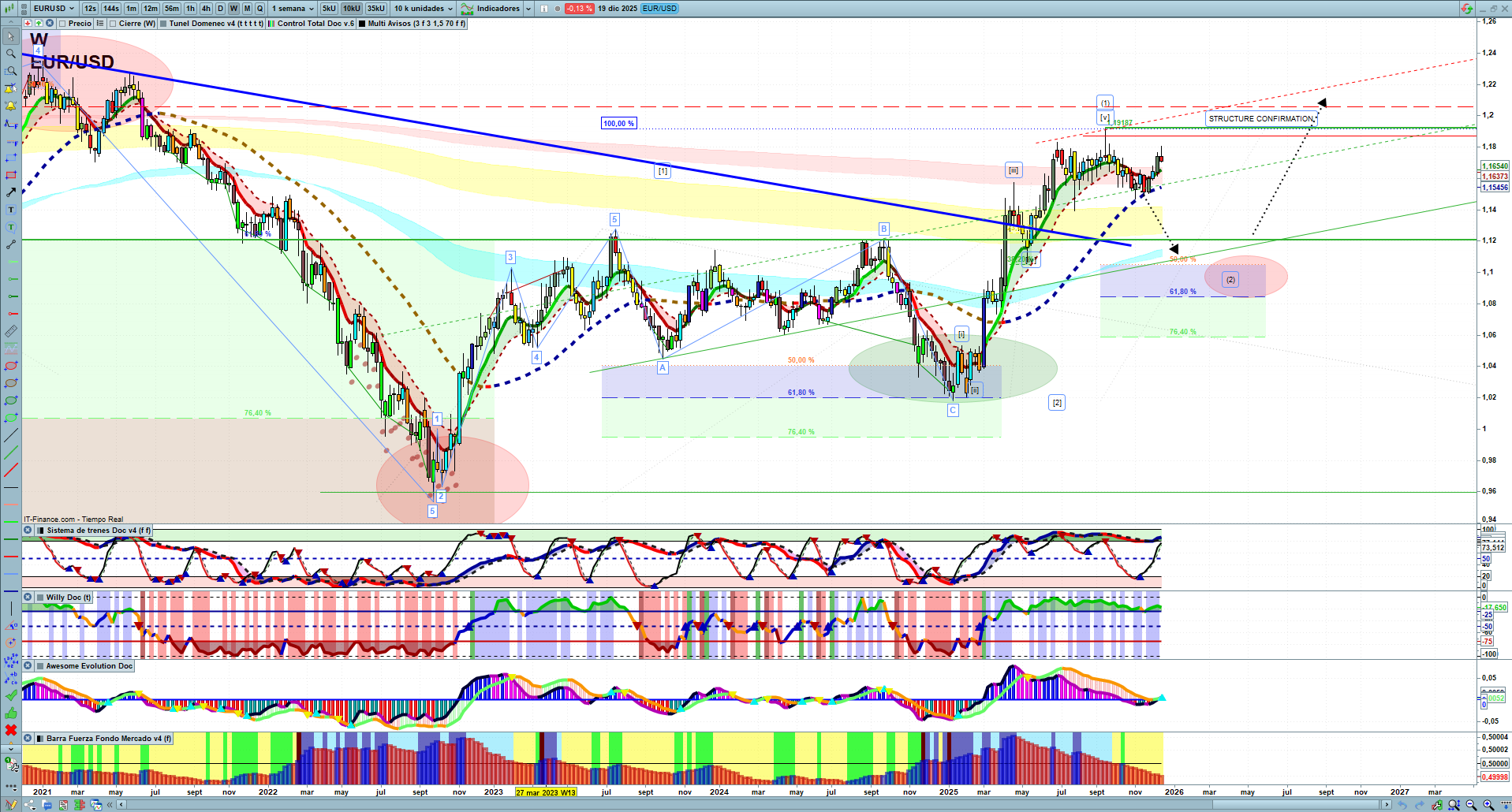Image resolution: width=1512 pixels, height=812 pixels.
Task: Click the zoom in magnifier at bottom right
Action: [x=1488, y=805]
